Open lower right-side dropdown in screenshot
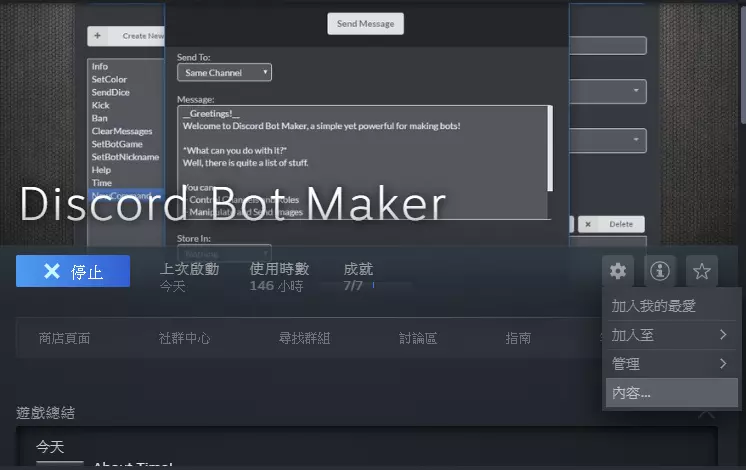 pyautogui.click(x=608, y=140)
